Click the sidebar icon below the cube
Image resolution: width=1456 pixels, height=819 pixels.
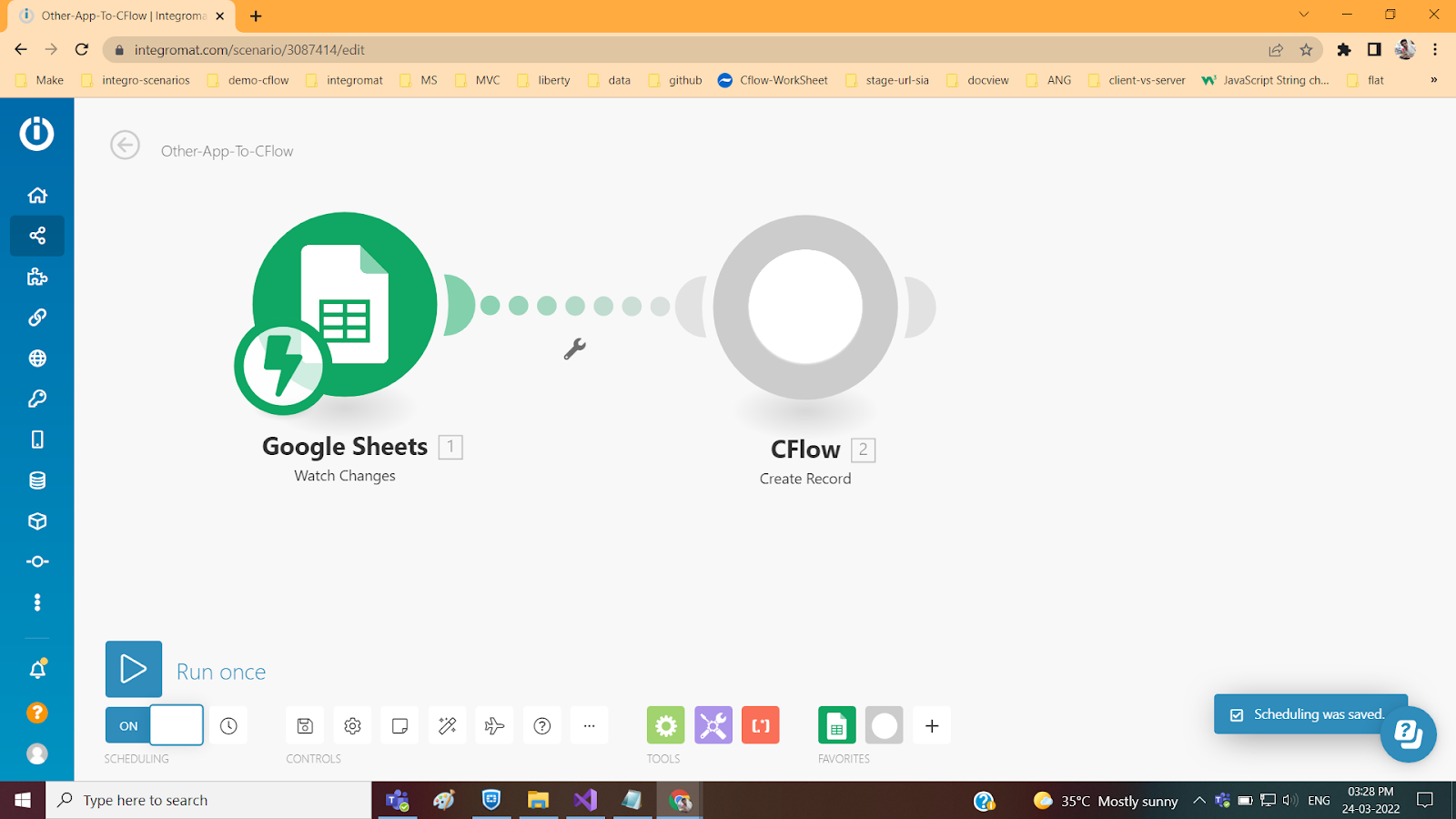coord(37,561)
